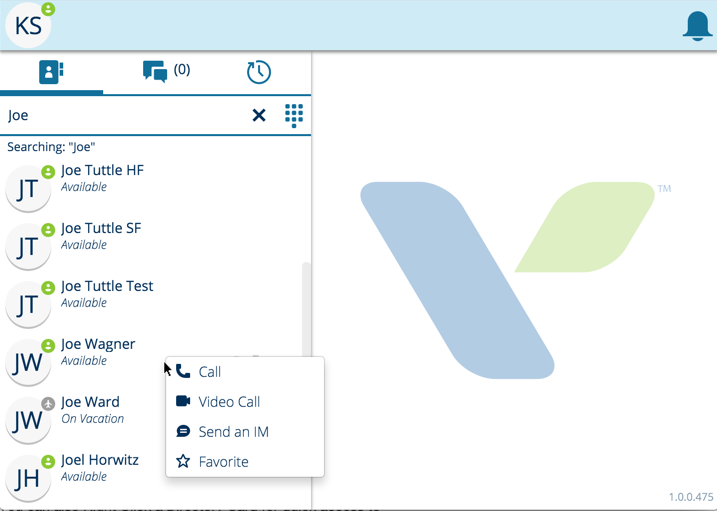Image resolution: width=717 pixels, height=512 pixels.
Task: Open contact Joe Wagner name
Action: point(98,344)
